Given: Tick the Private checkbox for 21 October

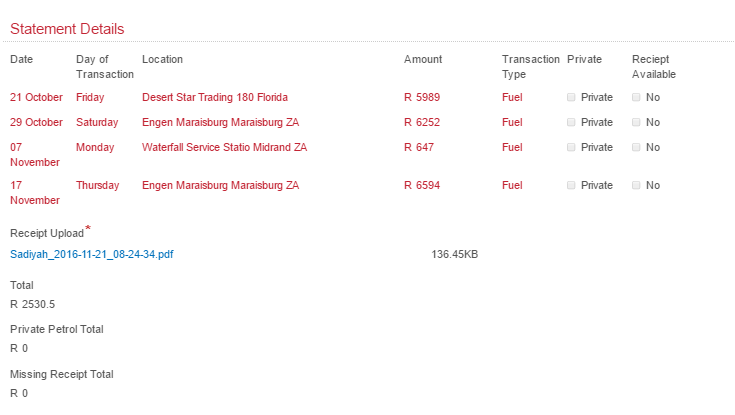Looking at the screenshot, I should click(571, 98).
